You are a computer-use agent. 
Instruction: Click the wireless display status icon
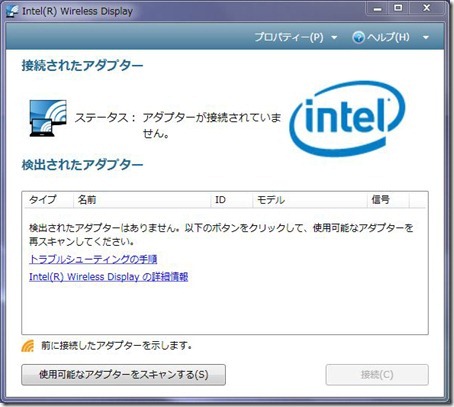click(x=48, y=118)
